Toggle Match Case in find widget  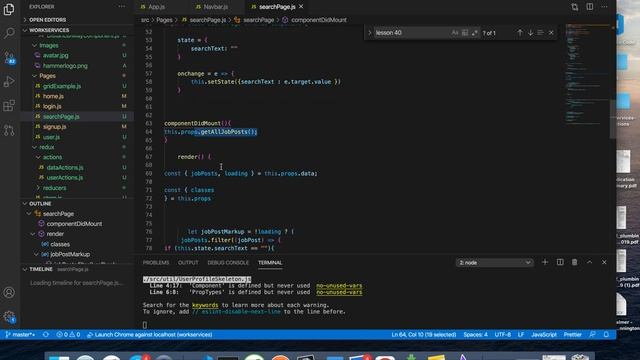455,33
